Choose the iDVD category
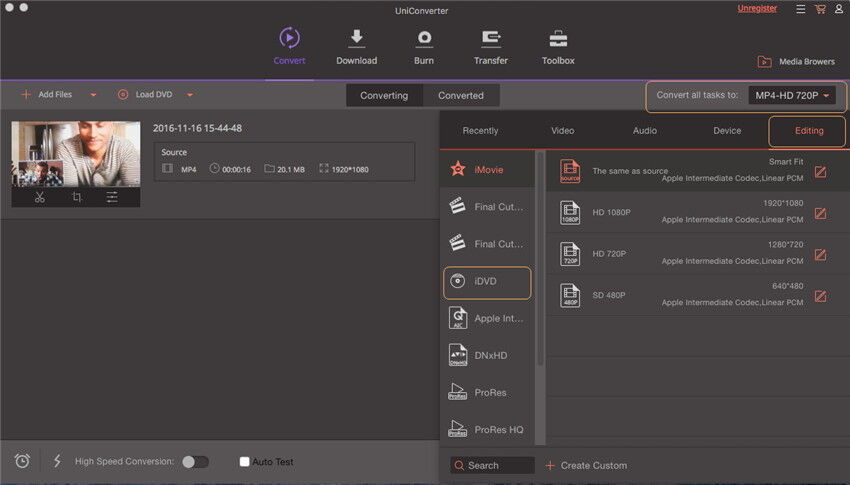 coord(487,281)
